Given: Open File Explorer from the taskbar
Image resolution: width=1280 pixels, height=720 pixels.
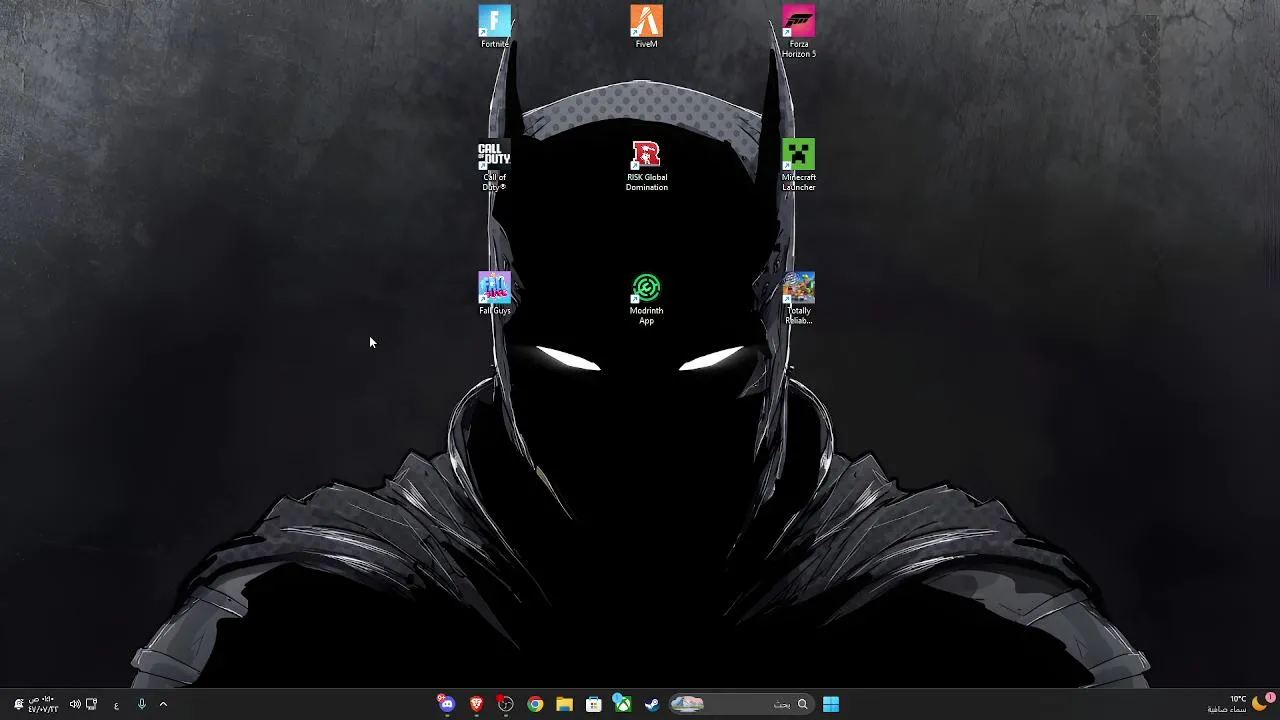Looking at the screenshot, I should coord(564,704).
